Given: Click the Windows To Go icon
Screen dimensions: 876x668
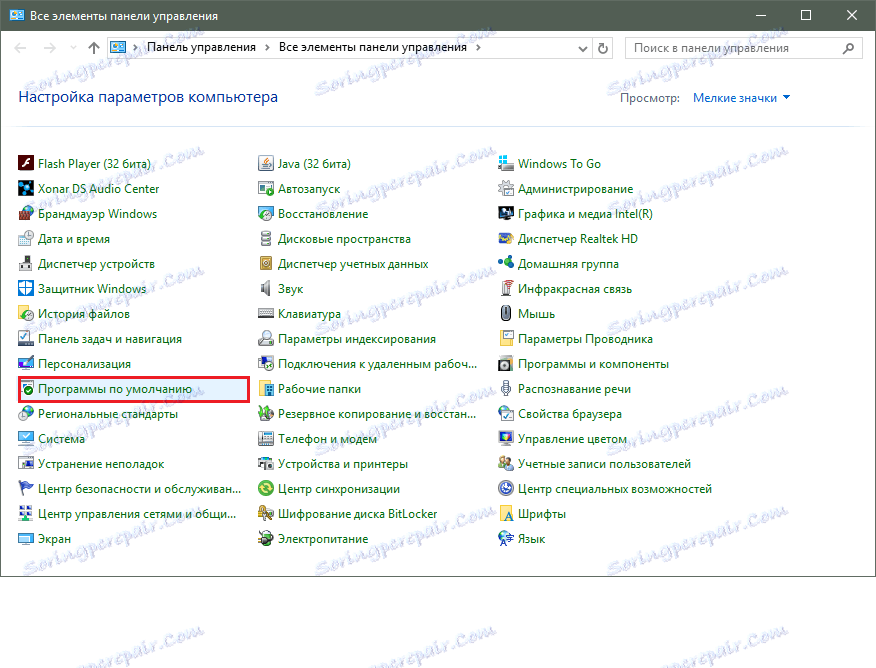Looking at the screenshot, I should pos(506,163).
